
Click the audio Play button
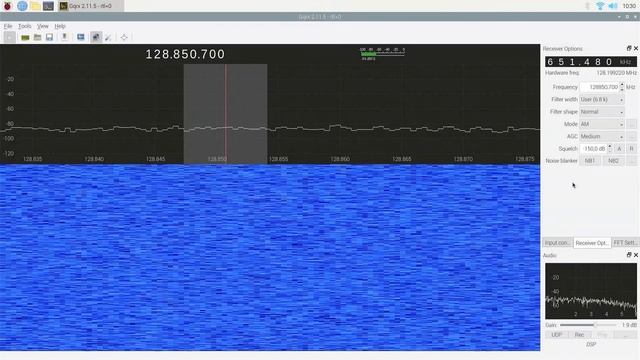pyautogui.click(x=602, y=335)
